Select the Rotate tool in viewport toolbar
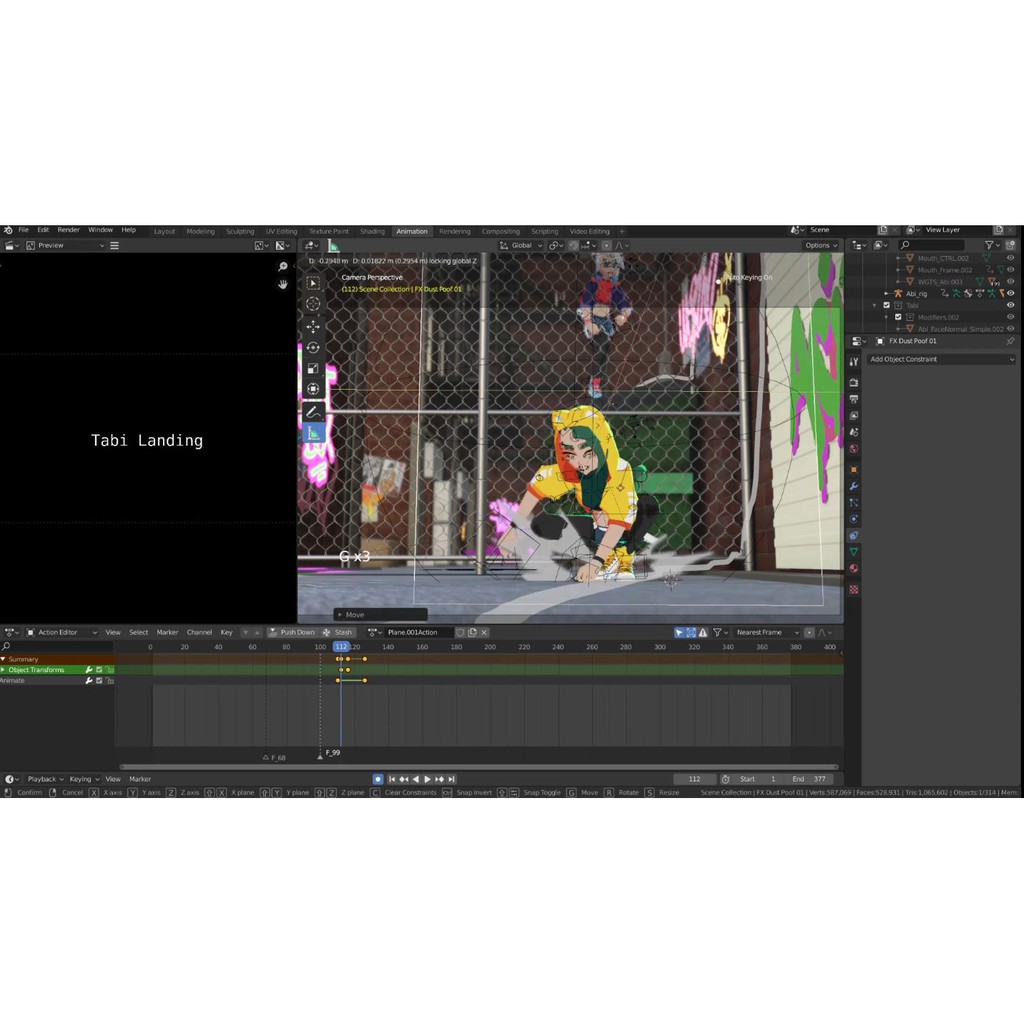 (313, 347)
